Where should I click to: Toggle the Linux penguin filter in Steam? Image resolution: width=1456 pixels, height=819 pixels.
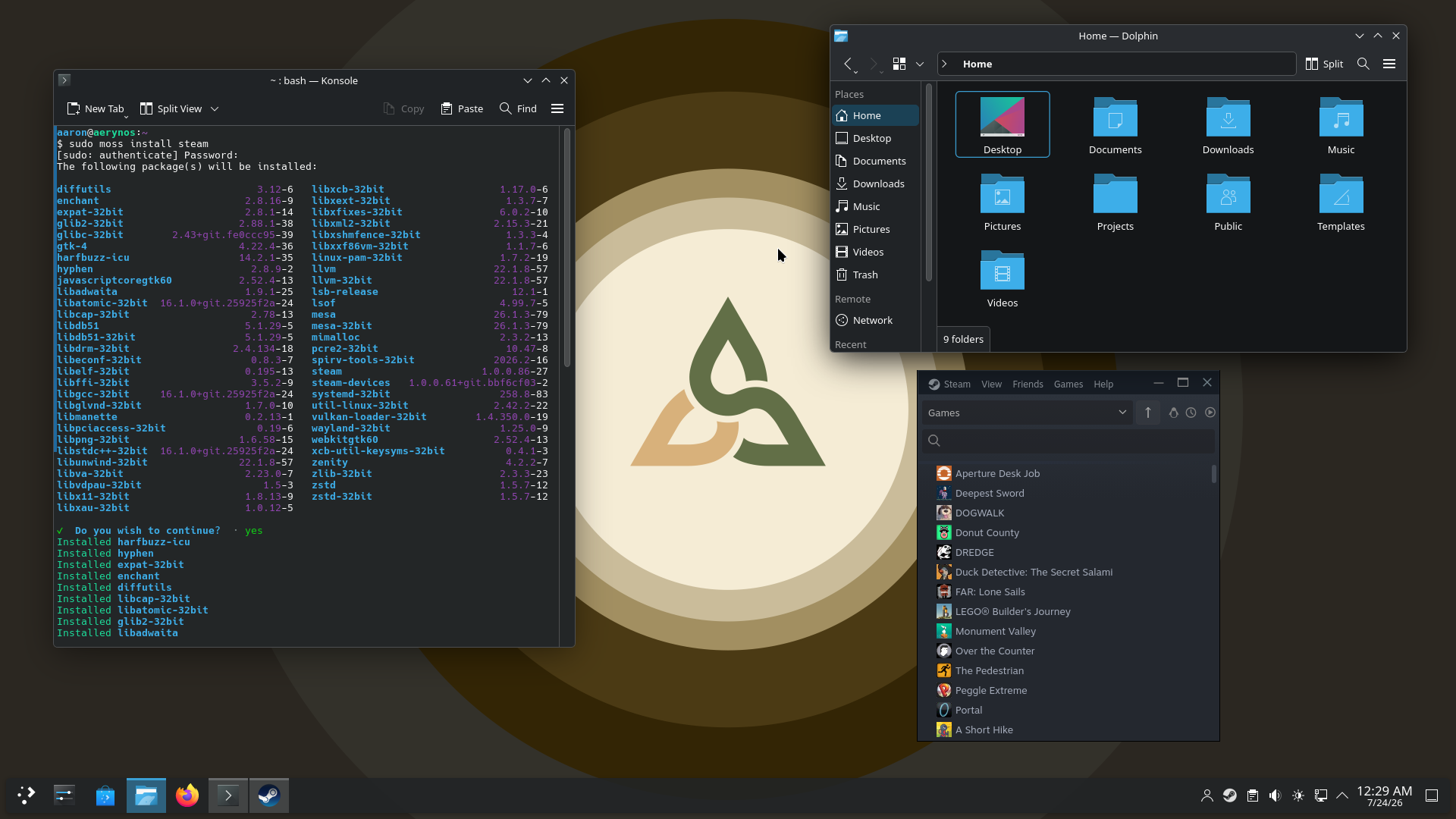[1174, 413]
